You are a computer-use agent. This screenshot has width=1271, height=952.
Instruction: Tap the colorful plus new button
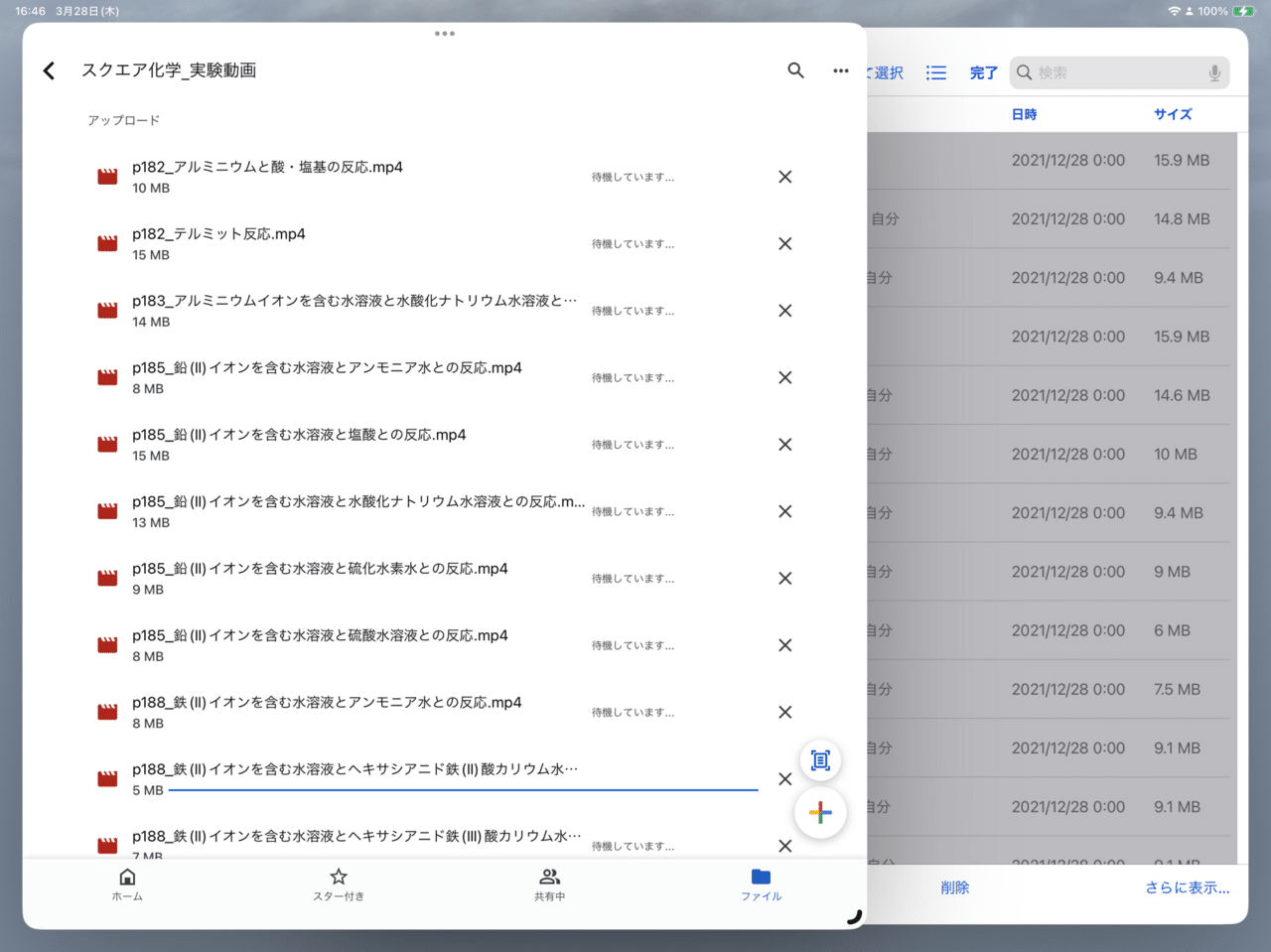[x=820, y=813]
